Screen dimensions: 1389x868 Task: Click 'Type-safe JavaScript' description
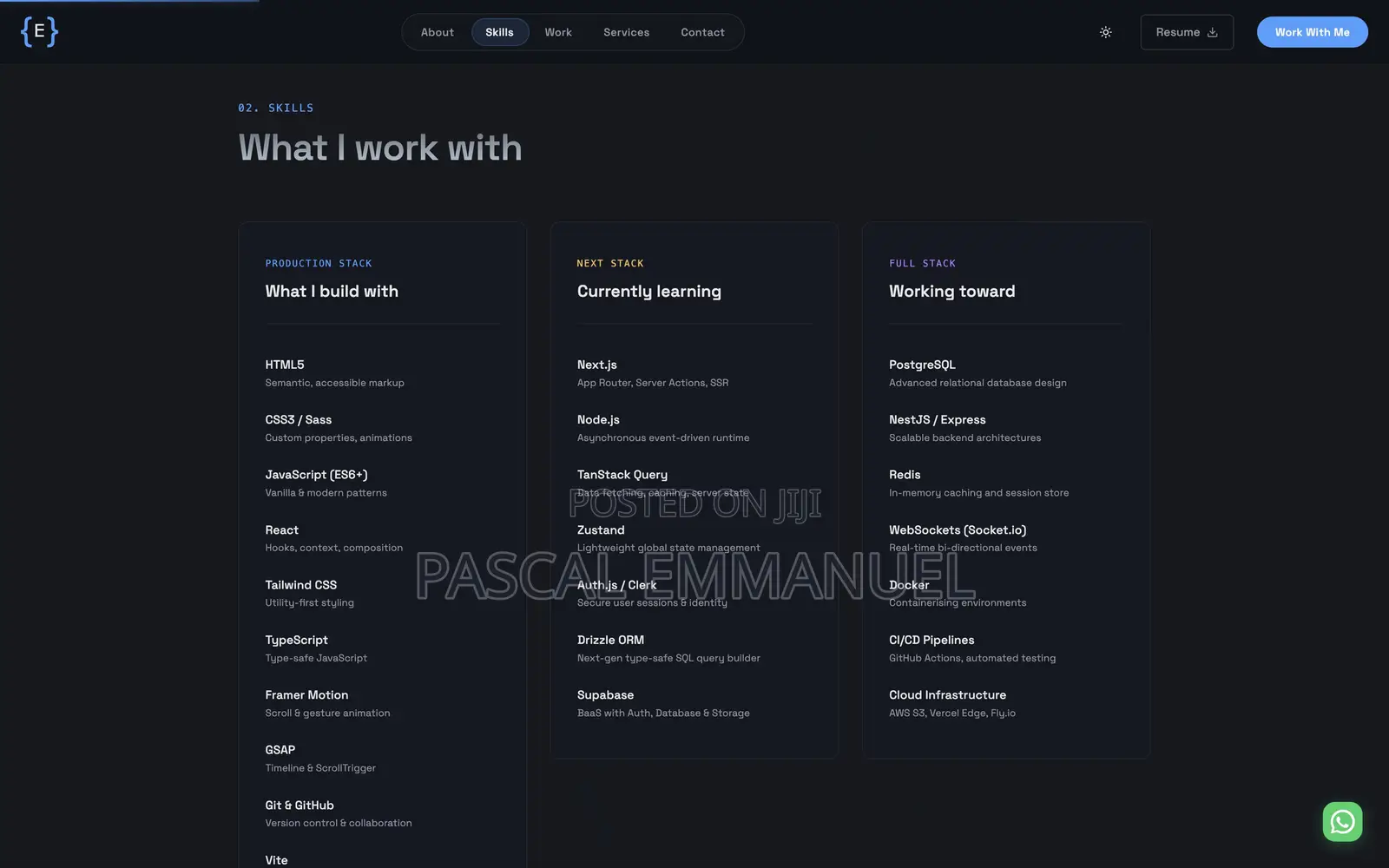(x=316, y=658)
